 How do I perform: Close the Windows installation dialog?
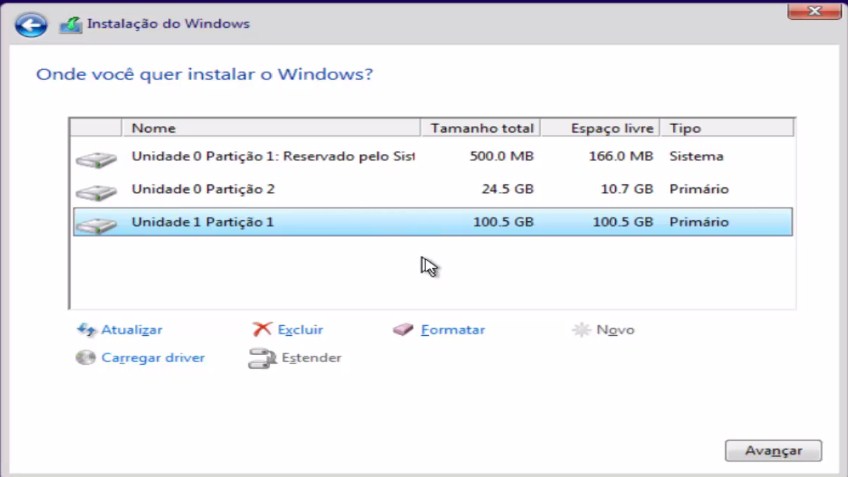[x=814, y=11]
